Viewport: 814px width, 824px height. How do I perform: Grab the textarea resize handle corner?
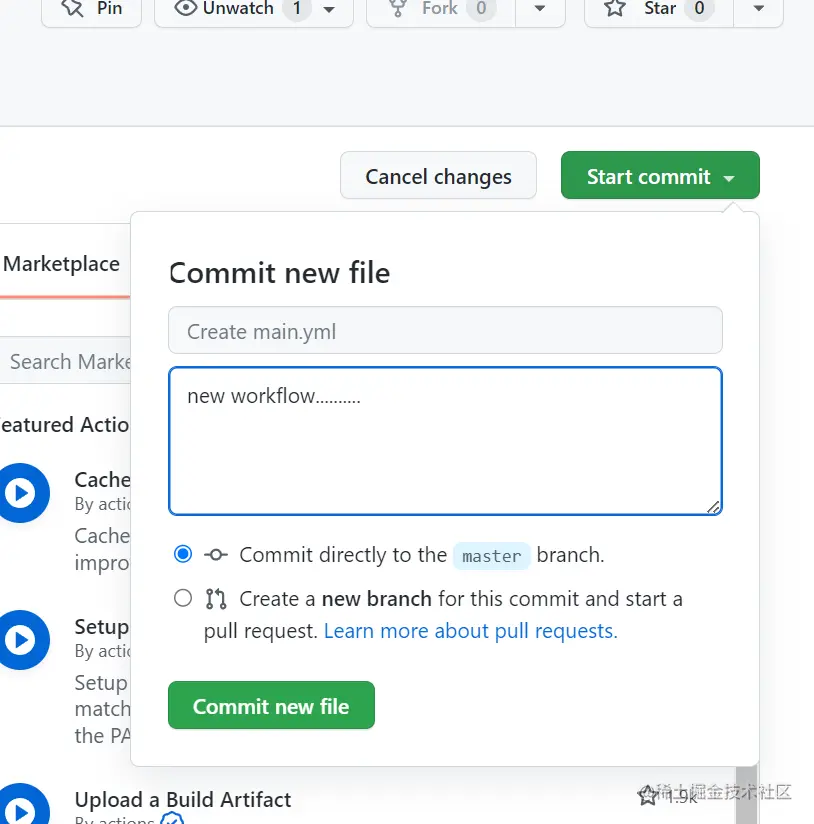[713, 507]
